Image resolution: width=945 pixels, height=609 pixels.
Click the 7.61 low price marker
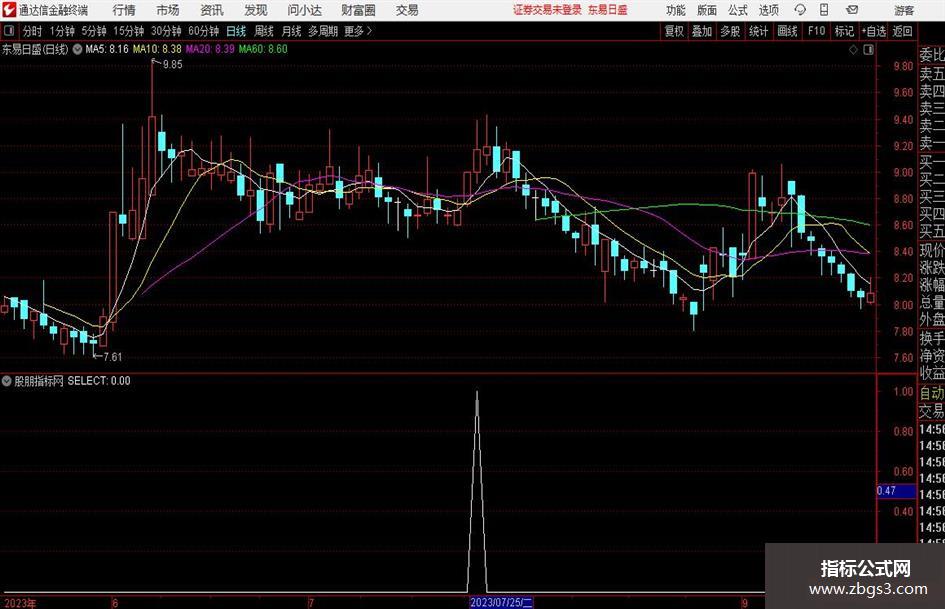point(112,357)
